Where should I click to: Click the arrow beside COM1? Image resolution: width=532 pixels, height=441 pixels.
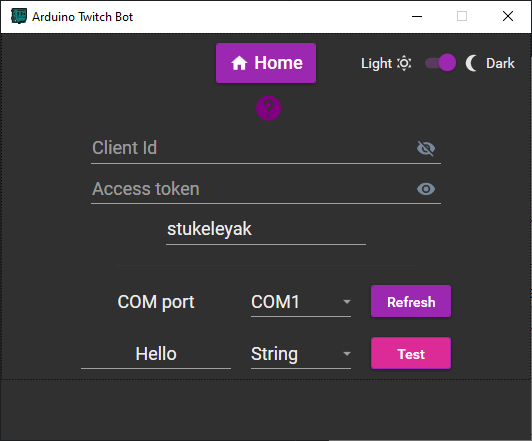coord(346,302)
